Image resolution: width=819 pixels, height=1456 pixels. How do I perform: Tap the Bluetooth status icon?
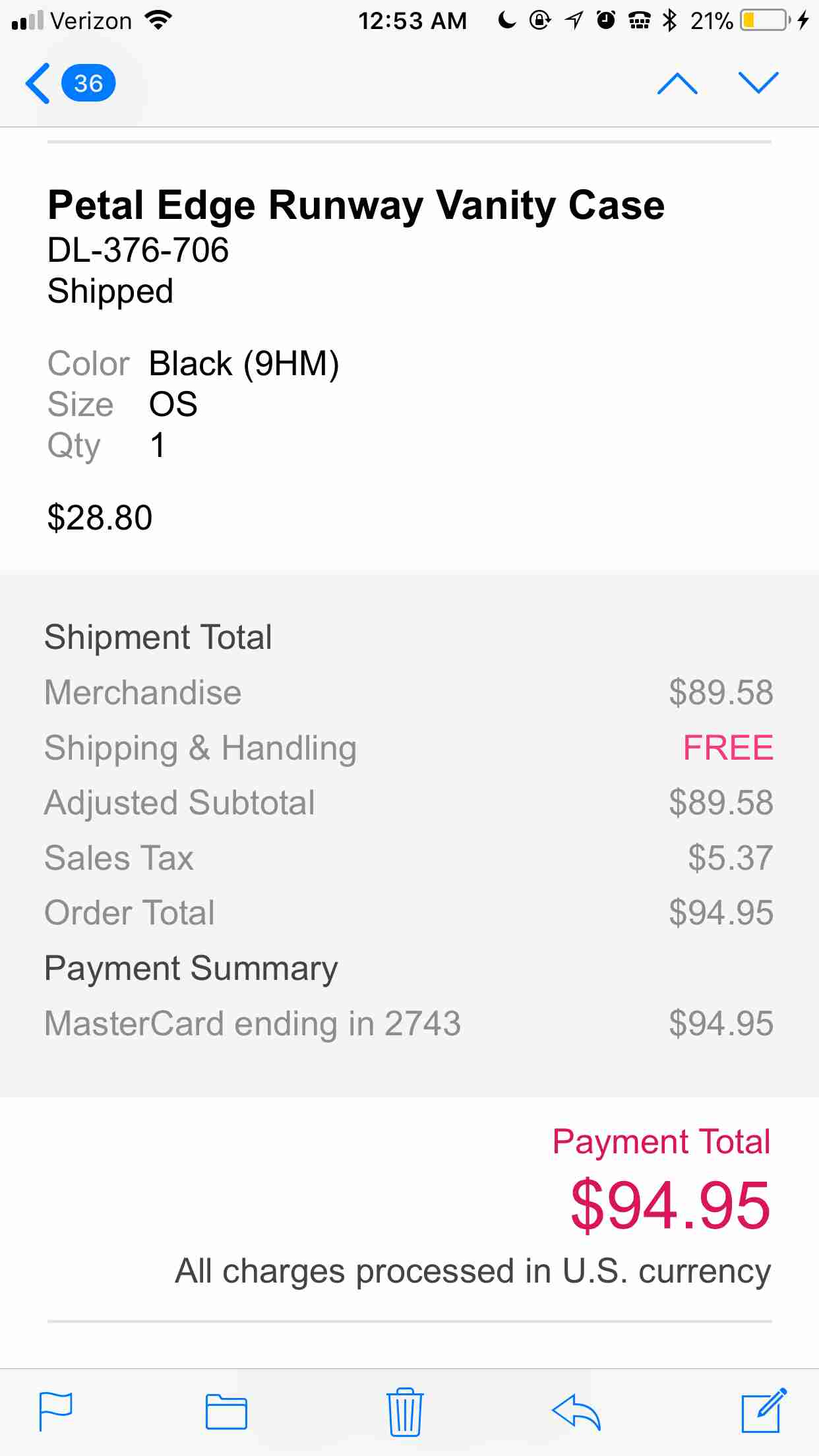coord(670,20)
